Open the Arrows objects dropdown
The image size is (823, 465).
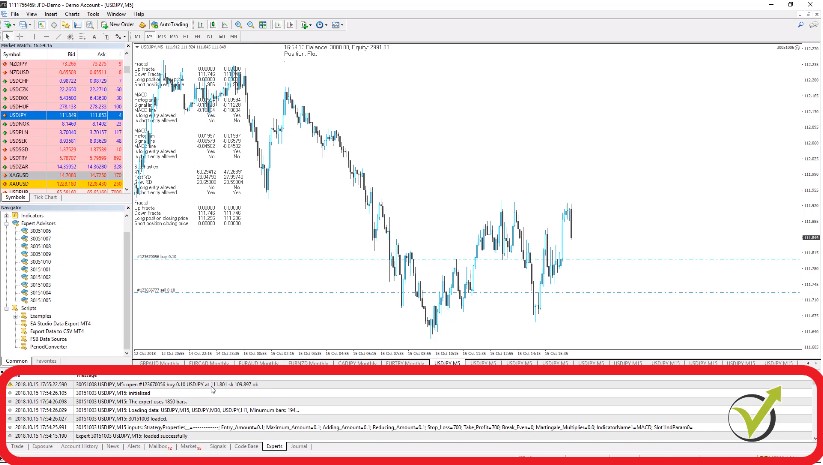(x=120, y=37)
